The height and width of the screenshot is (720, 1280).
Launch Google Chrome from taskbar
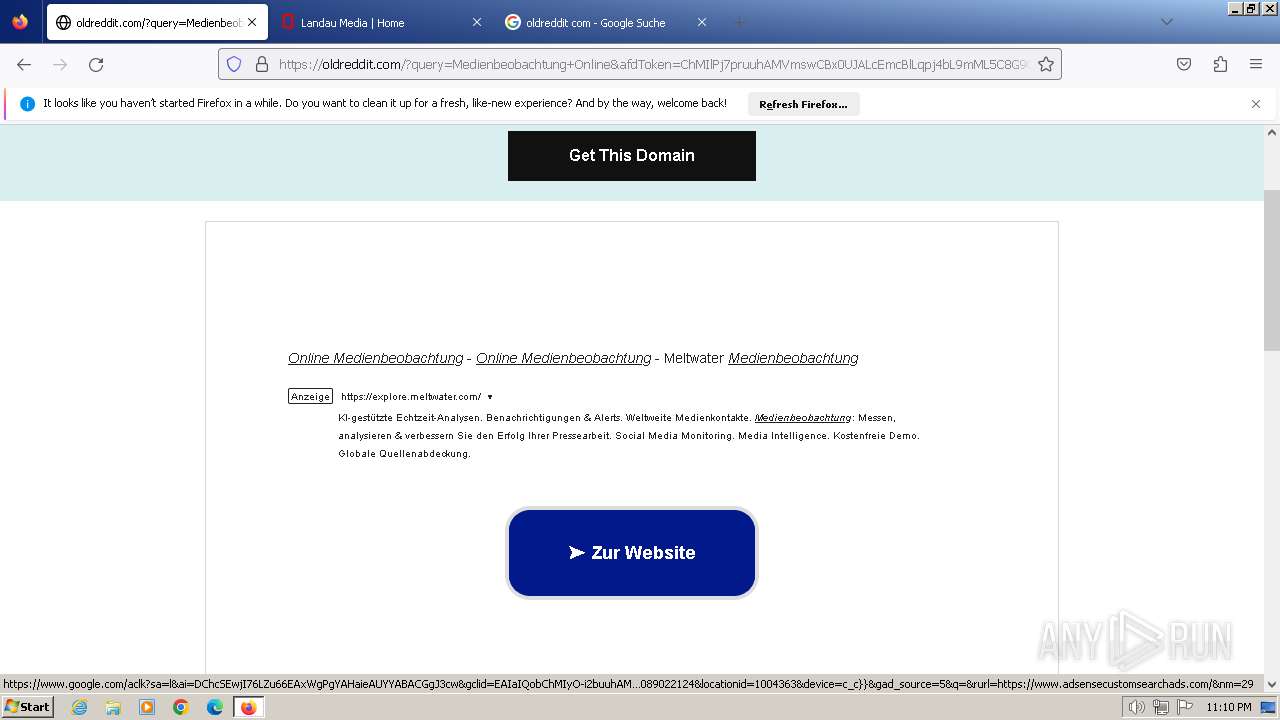181,707
